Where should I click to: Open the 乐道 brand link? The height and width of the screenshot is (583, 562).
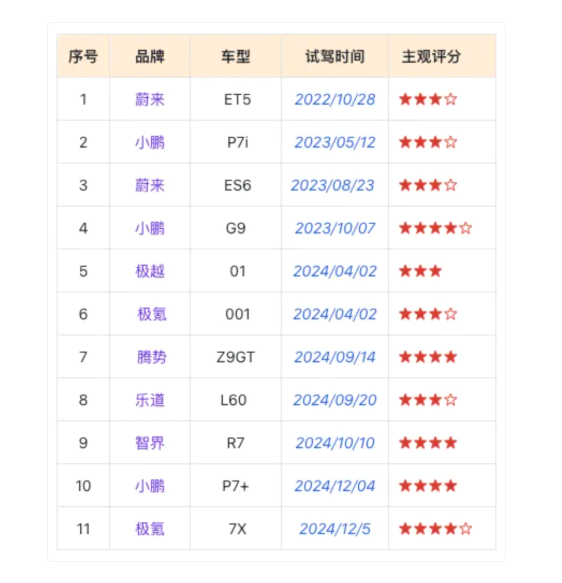[x=150, y=400]
